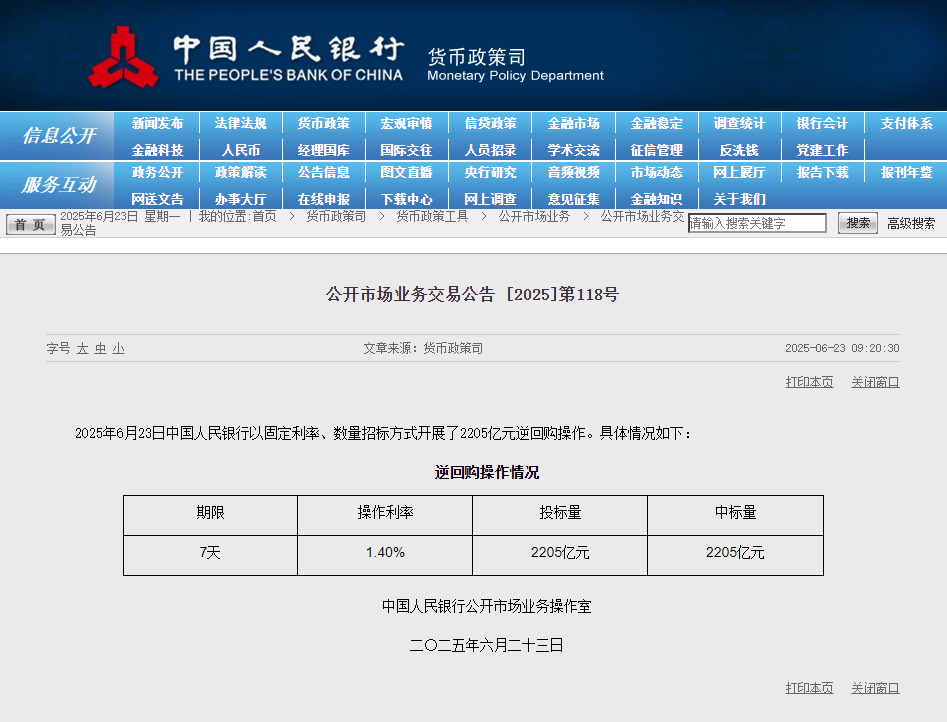
Task: Go to 调查统计 navigation item
Action: 739,123
